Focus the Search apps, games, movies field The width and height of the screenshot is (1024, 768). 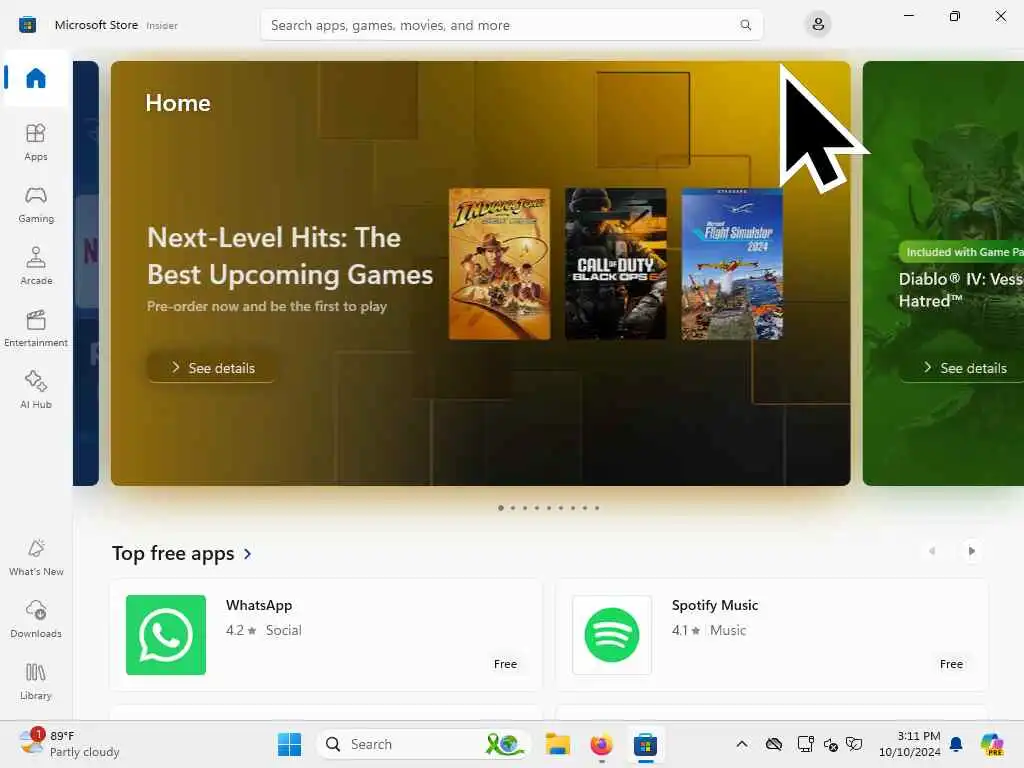[x=511, y=25]
